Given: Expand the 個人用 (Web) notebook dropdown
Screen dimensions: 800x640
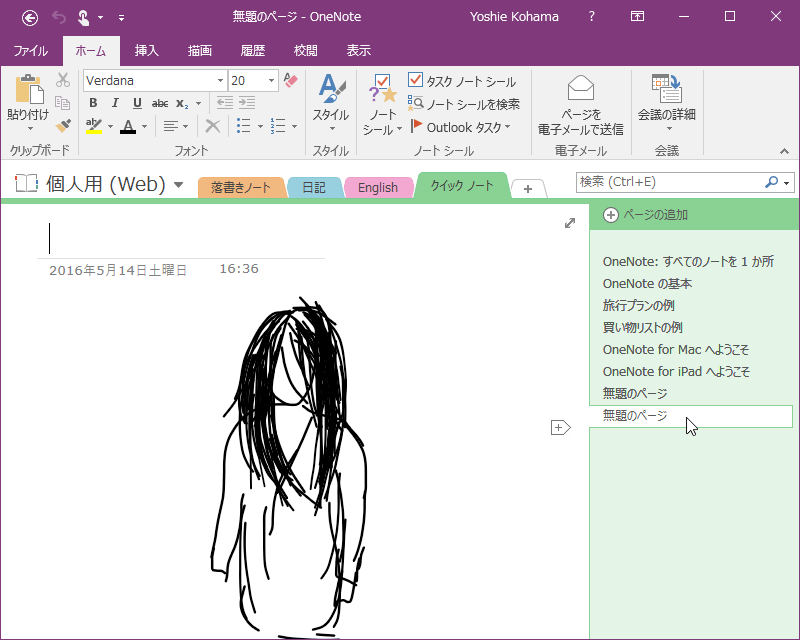Looking at the screenshot, I should click(178, 184).
